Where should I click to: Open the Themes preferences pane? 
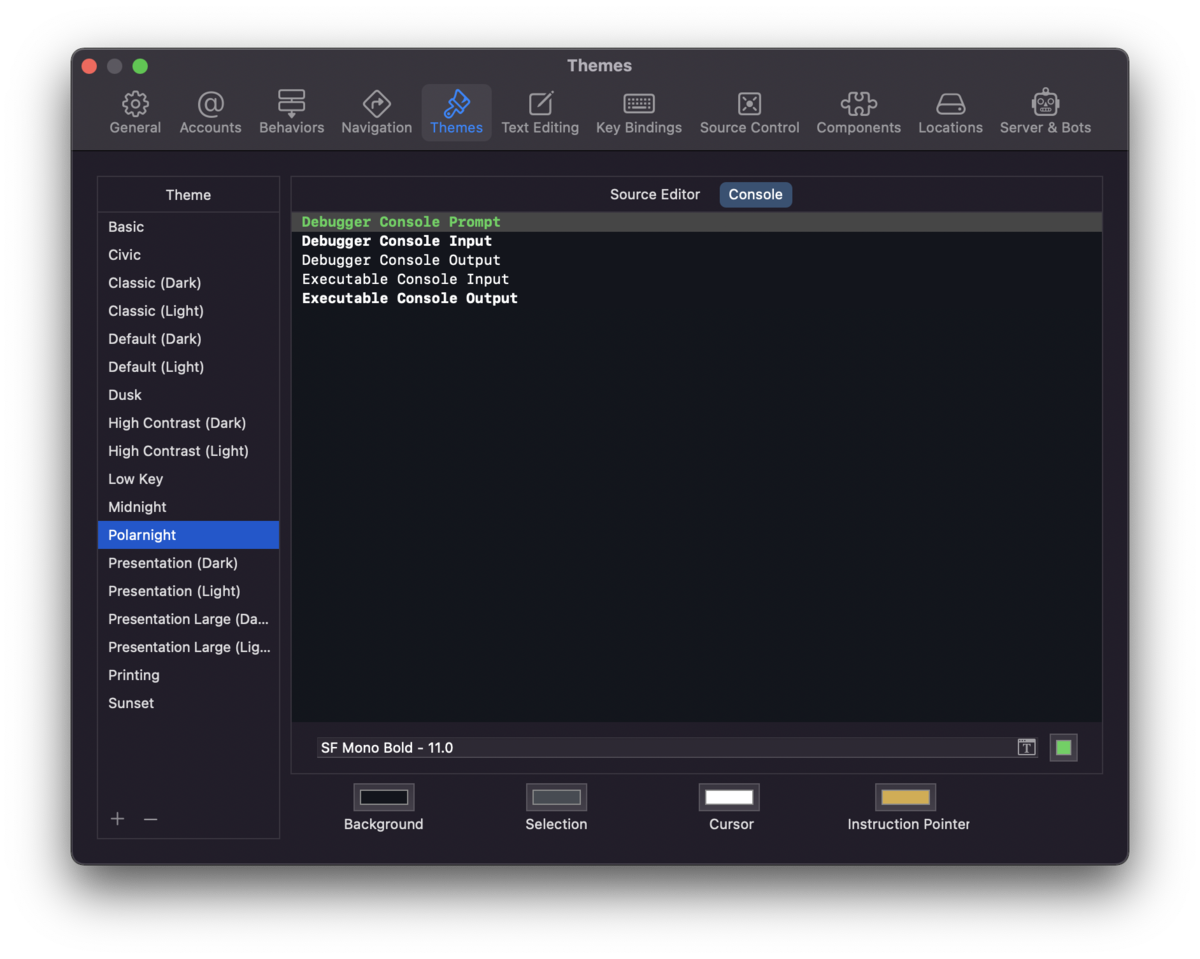(456, 113)
